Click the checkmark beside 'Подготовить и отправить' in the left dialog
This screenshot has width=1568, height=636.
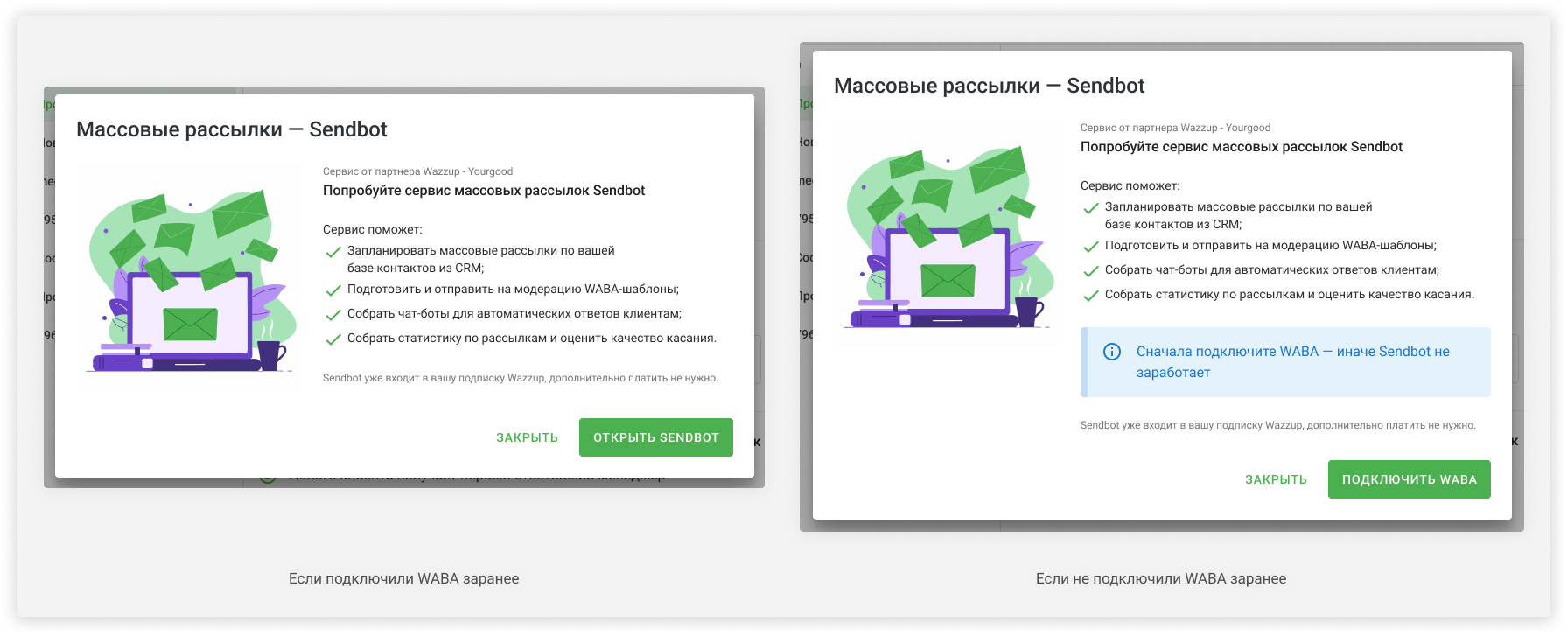332,290
